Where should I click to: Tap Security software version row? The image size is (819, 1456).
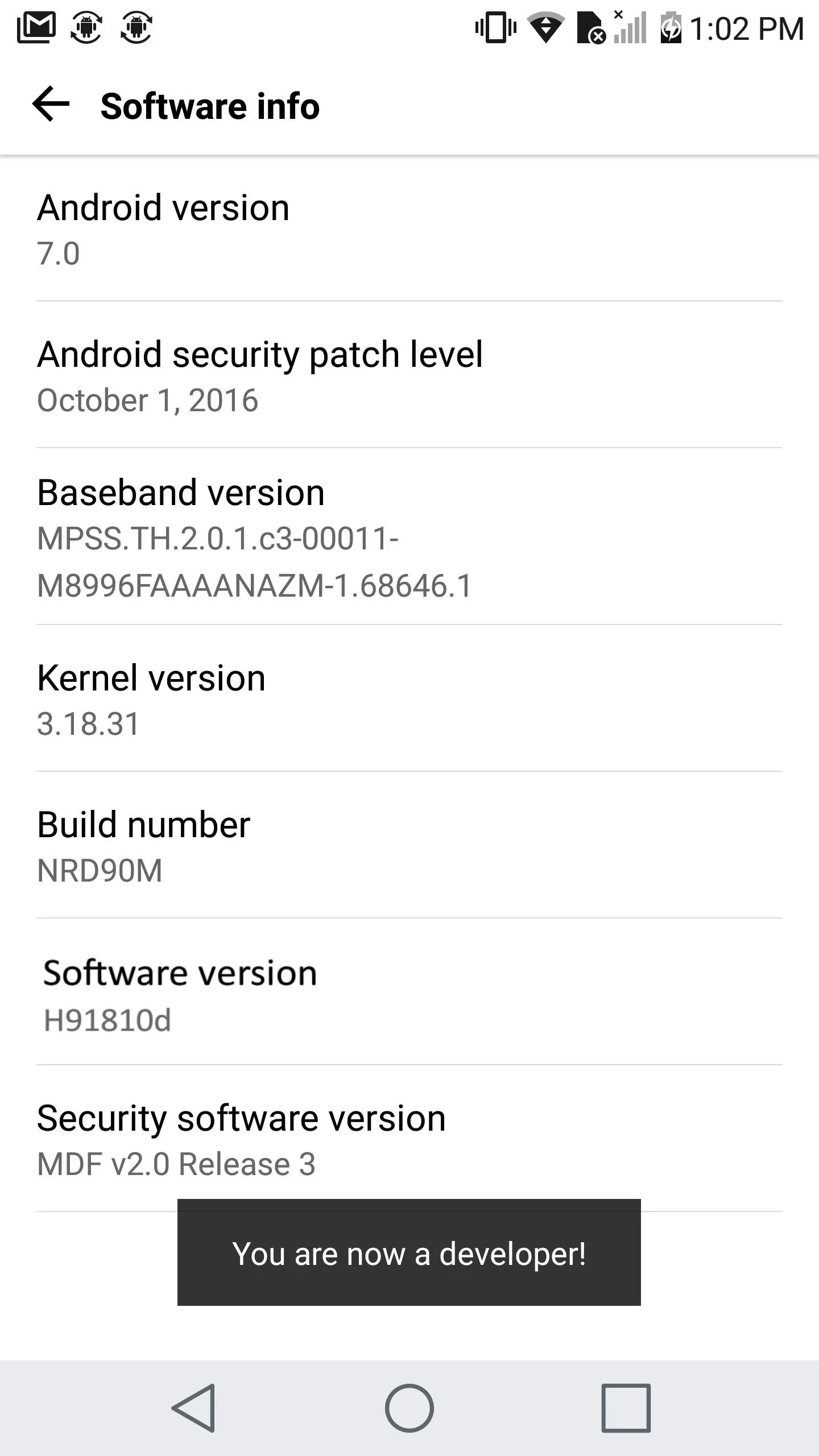click(x=409, y=1139)
